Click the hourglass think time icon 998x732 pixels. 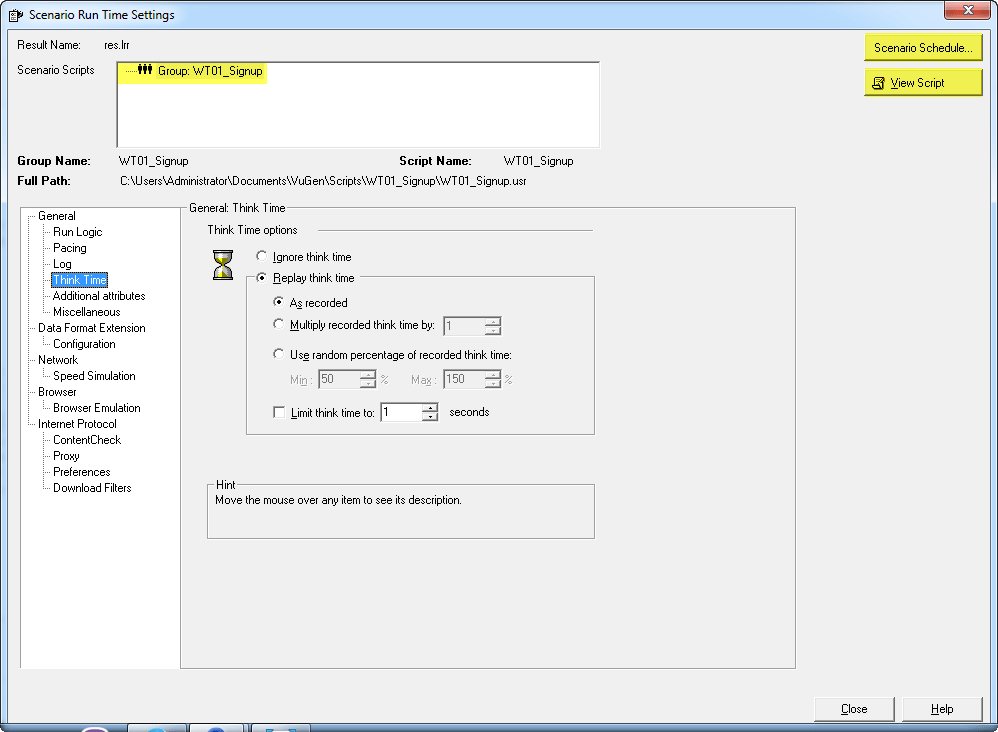(223, 265)
